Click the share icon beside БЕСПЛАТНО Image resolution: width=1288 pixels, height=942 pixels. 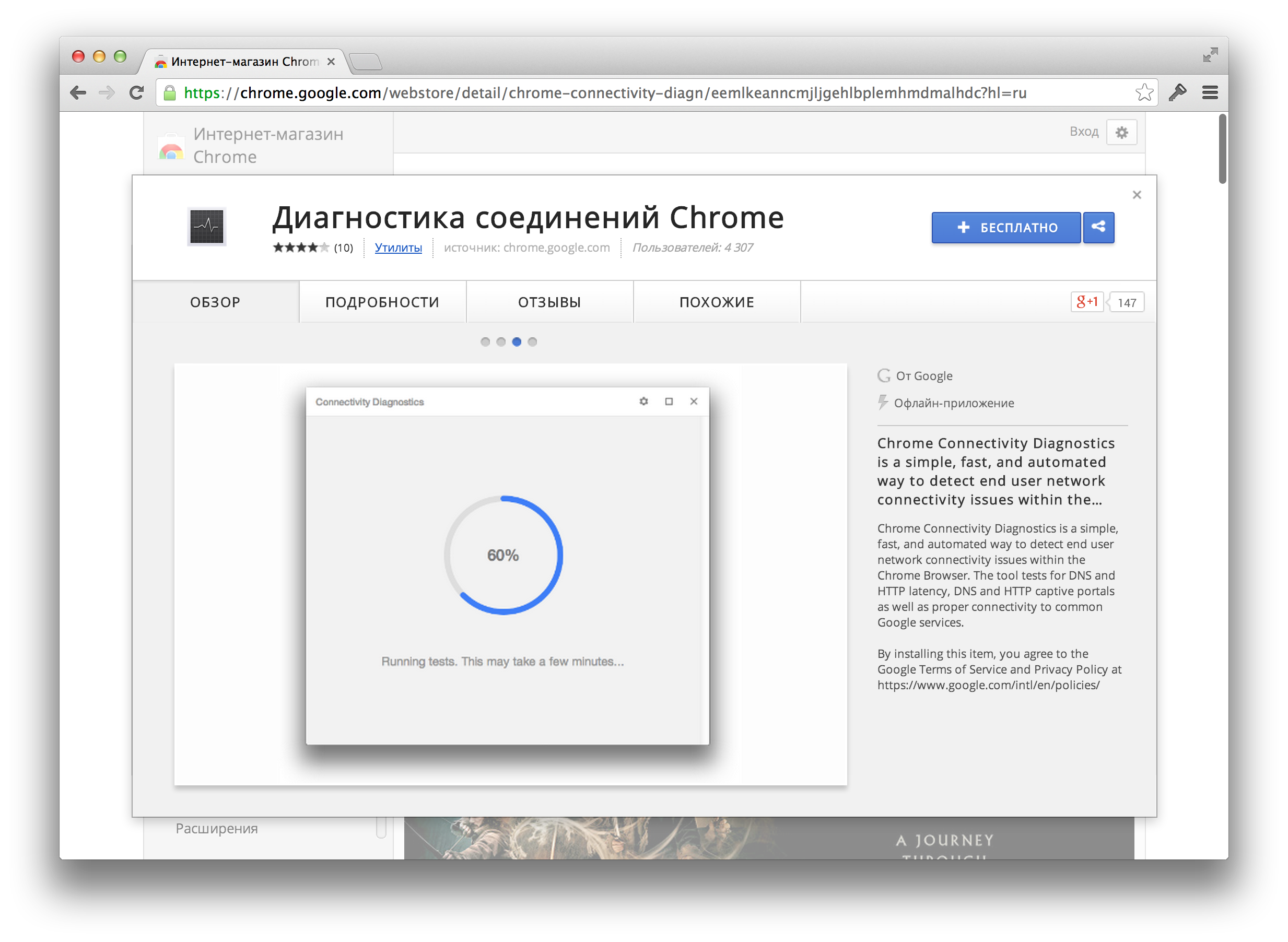pos(1098,228)
